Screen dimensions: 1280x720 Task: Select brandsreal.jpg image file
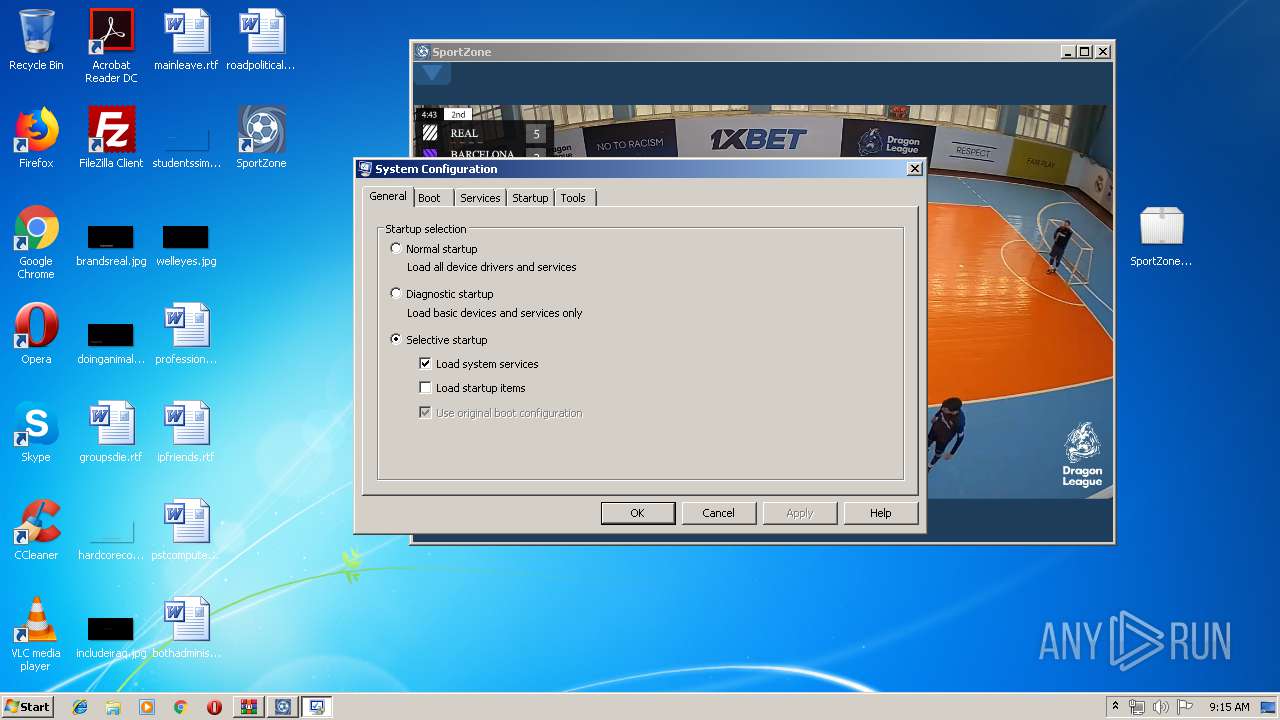pyautogui.click(x=111, y=244)
